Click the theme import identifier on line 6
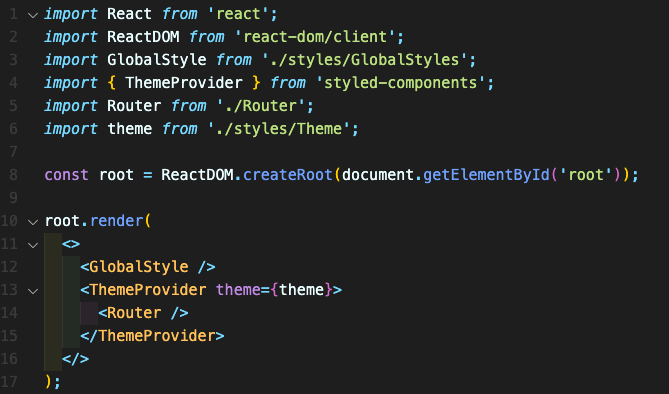 [130, 129]
